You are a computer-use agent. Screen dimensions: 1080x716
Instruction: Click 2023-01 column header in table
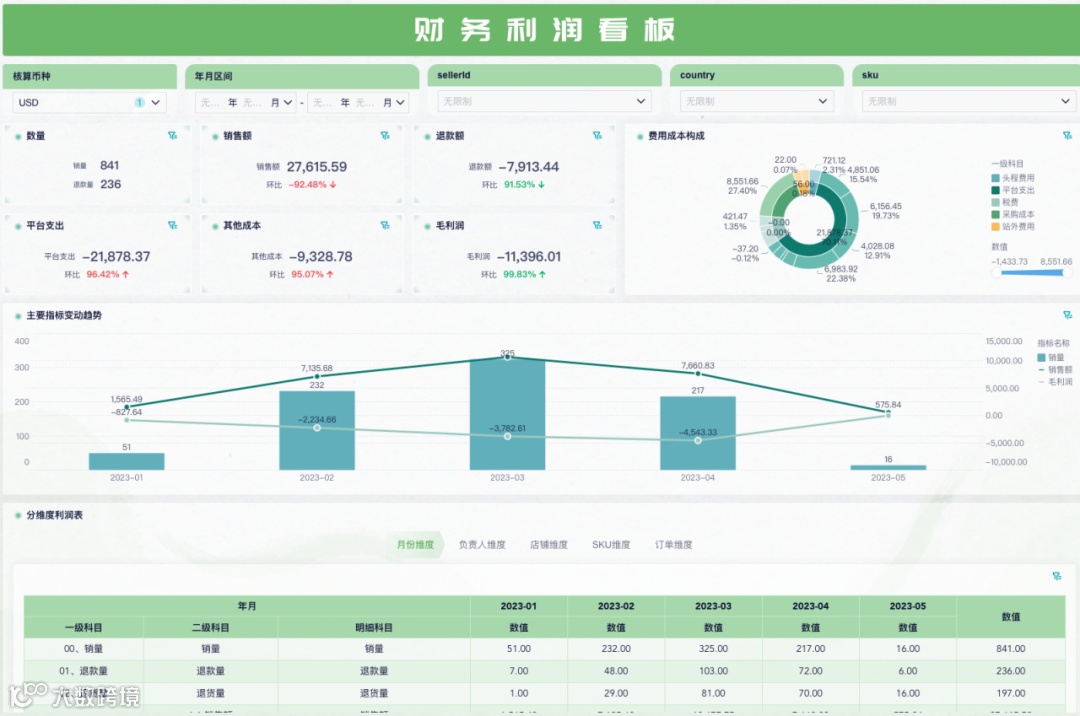click(519, 606)
